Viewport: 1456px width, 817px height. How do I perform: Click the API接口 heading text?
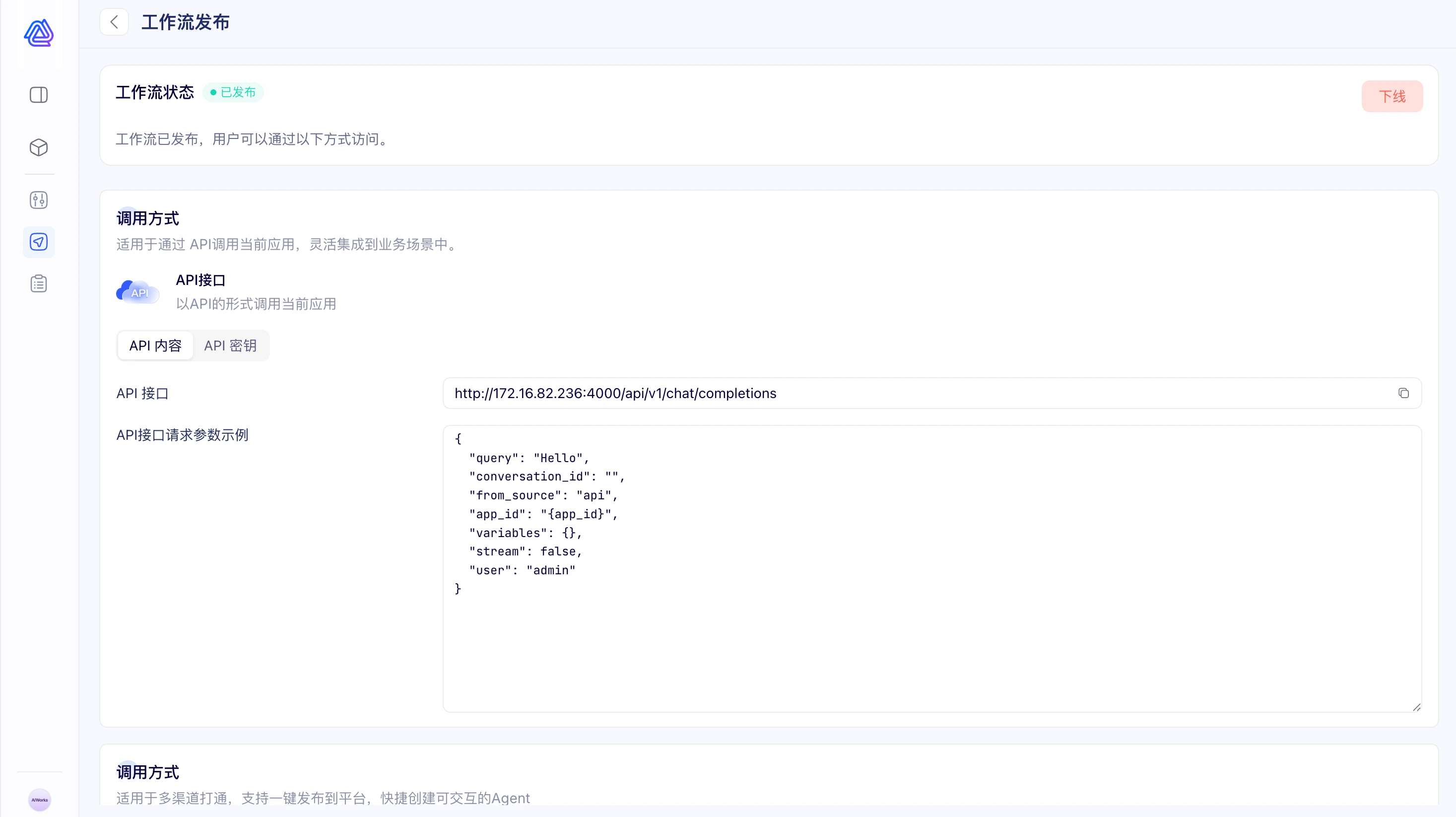point(200,280)
